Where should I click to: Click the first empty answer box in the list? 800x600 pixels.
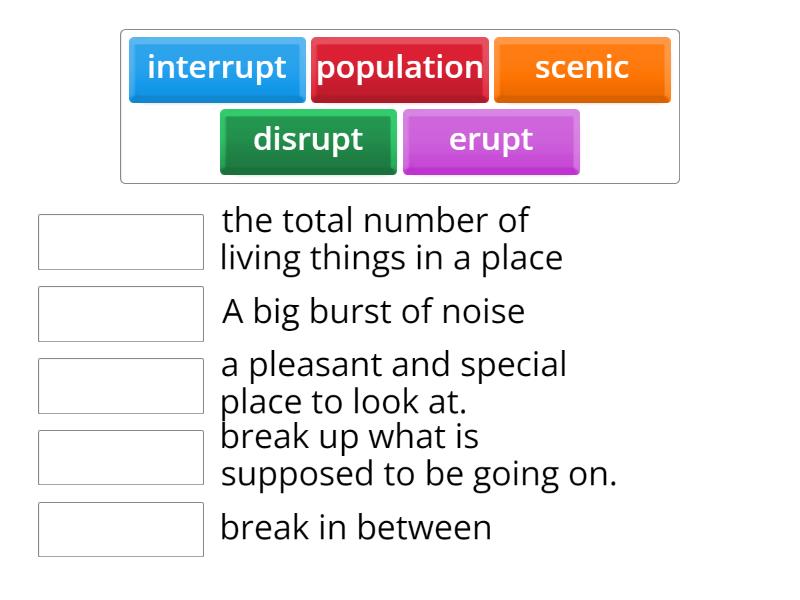coord(121,242)
